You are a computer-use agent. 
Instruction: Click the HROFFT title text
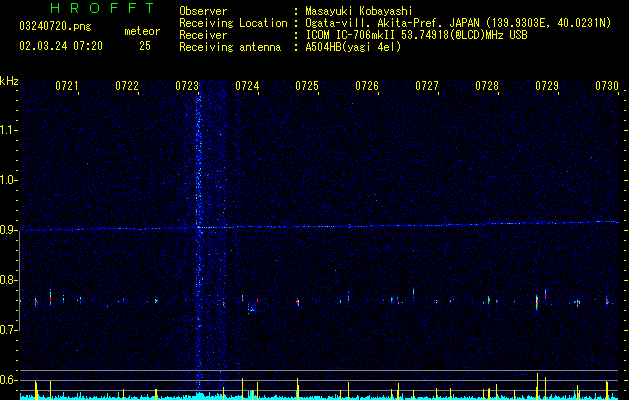coord(103,8)
